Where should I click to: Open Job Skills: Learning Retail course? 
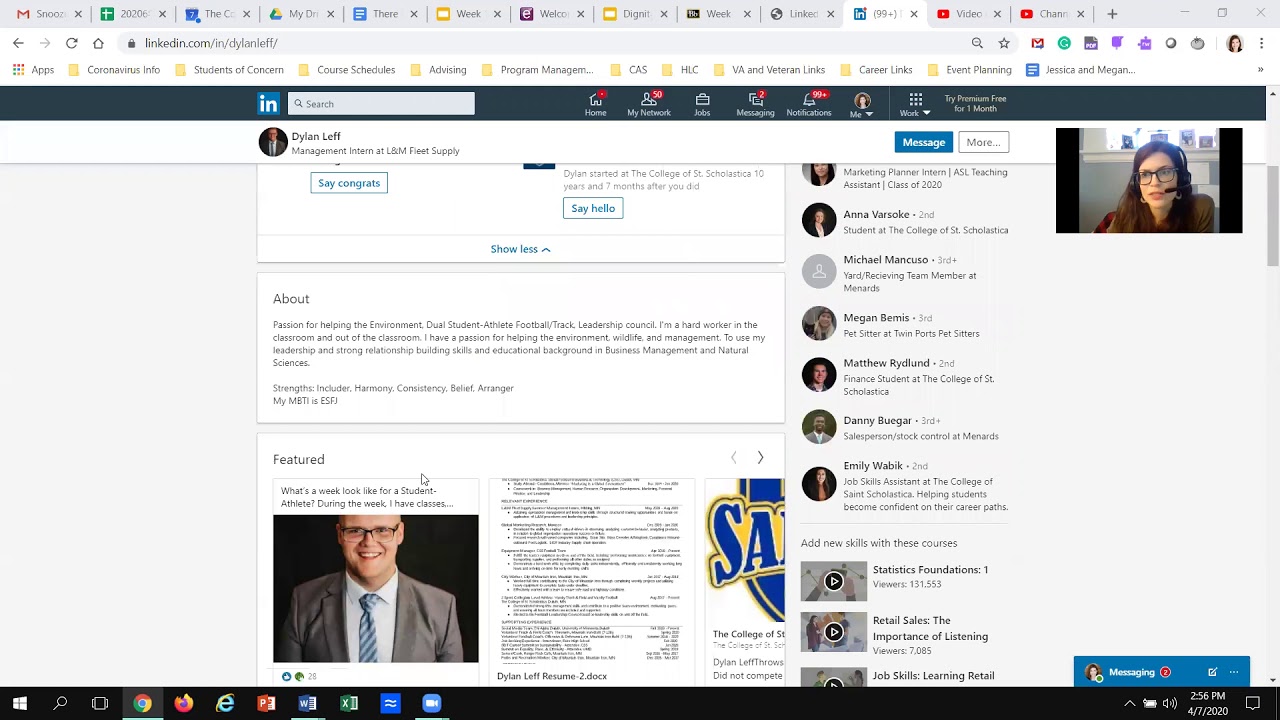[933, 675]
